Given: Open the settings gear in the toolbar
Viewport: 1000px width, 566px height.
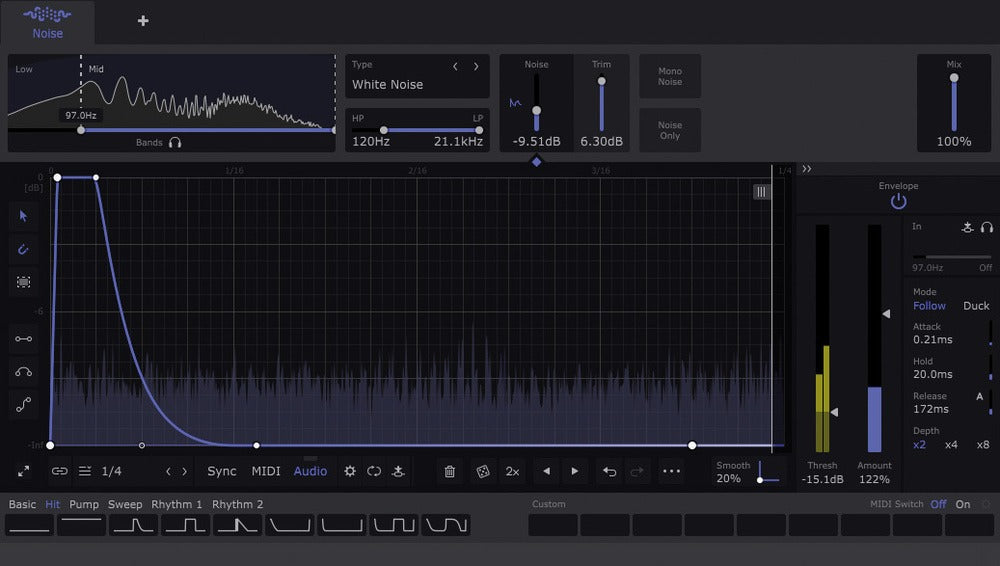Looking at the screenshot, I should coord(350,471).
